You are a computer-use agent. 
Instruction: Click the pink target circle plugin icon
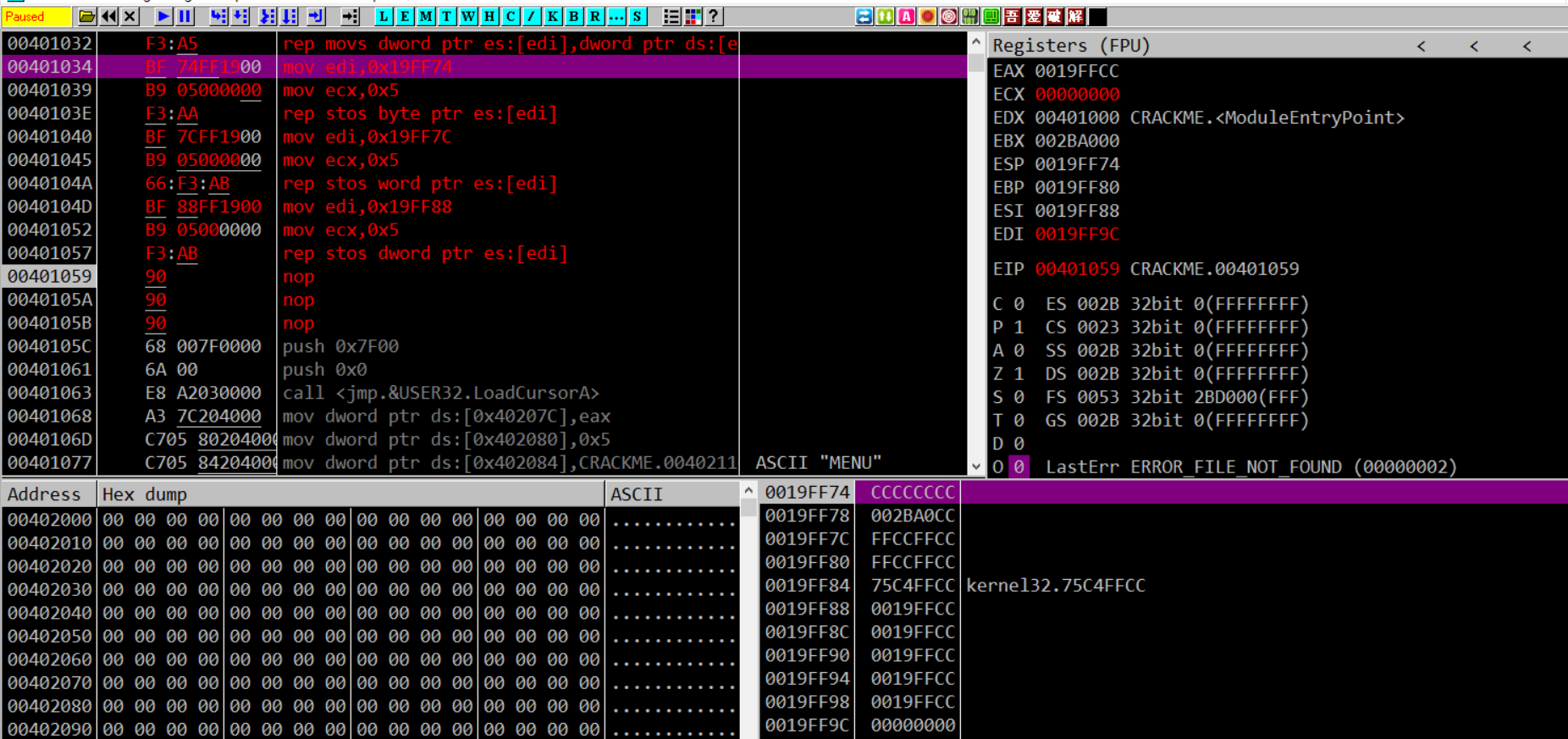tap(949, 16)
